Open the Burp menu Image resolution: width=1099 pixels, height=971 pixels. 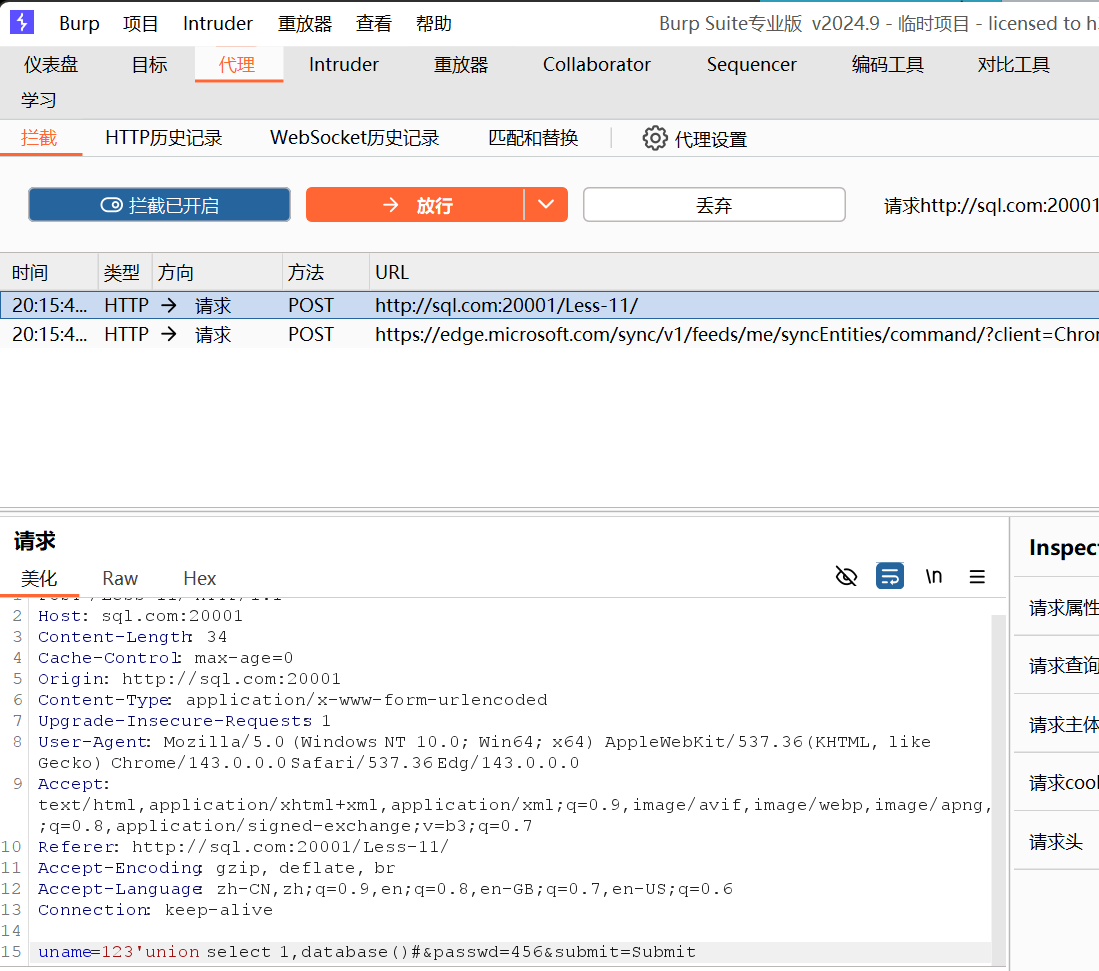pos(79,23)
